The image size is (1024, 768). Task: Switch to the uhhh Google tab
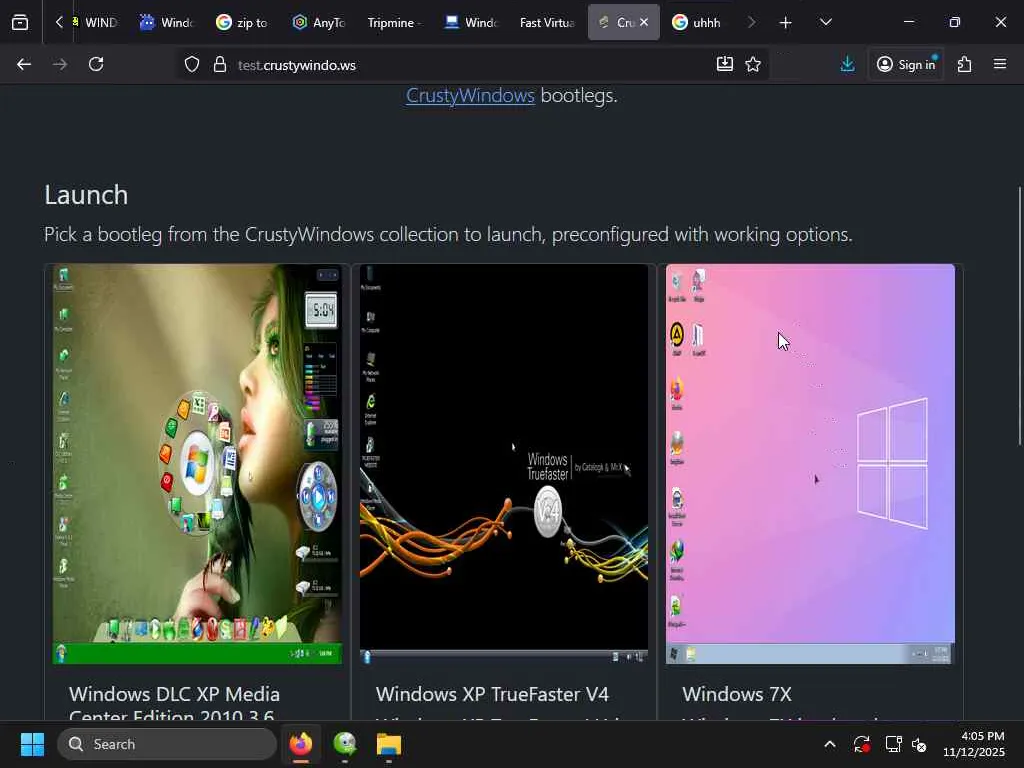(x=697, y=22)
